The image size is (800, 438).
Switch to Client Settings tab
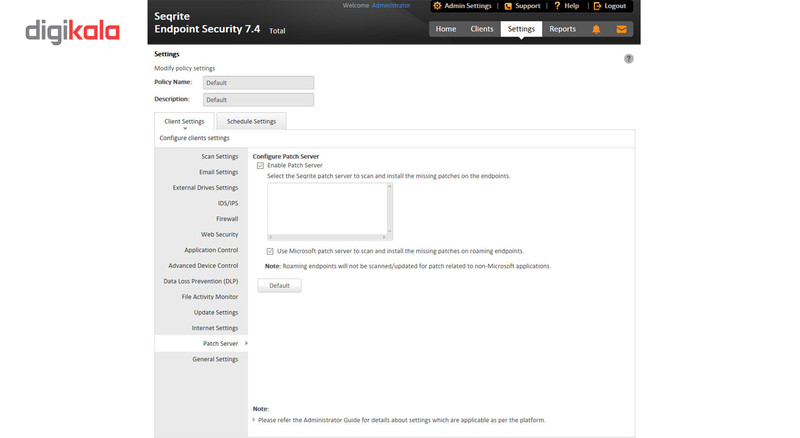coord(184,121)
